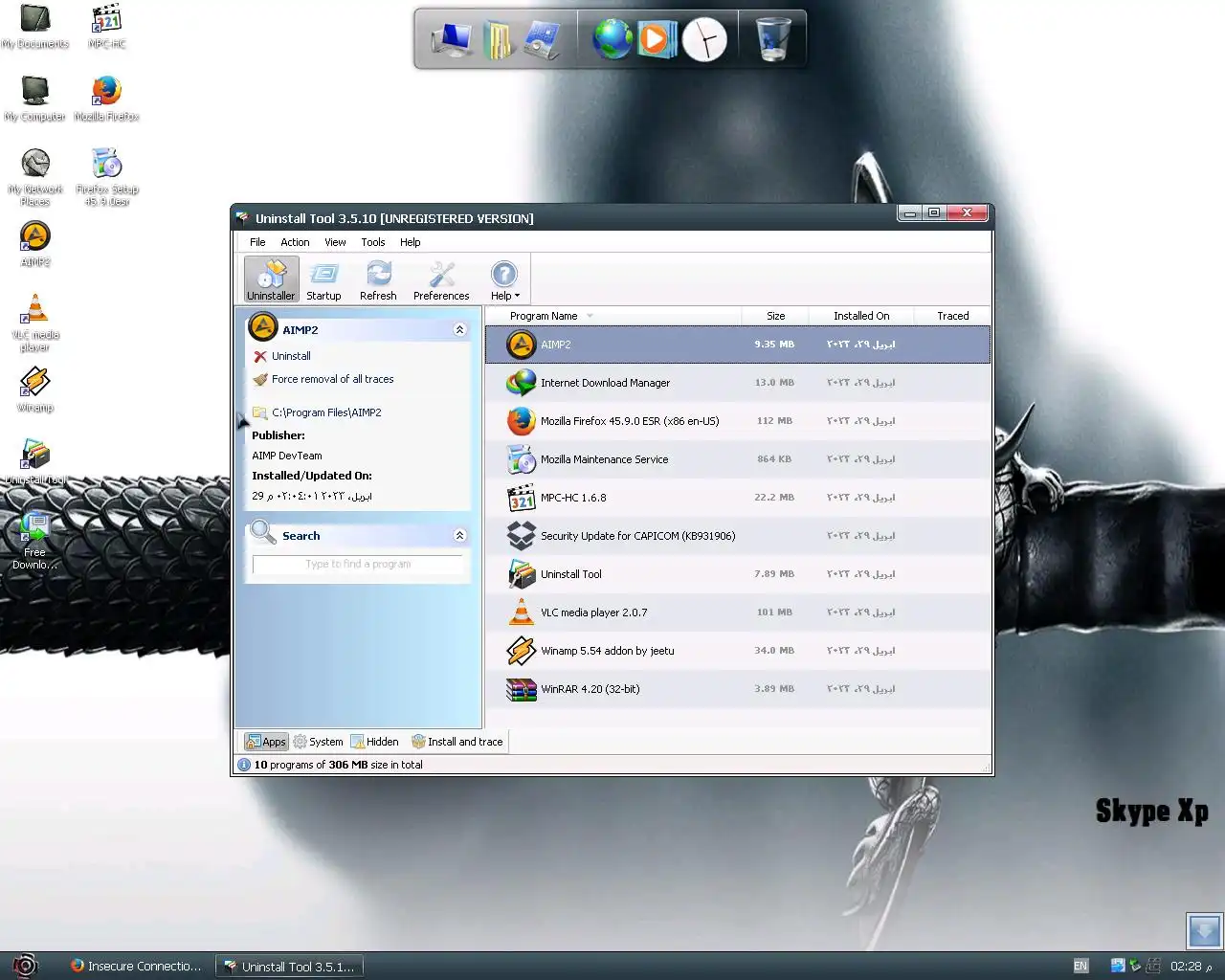
Task: Open the AIMP2 desktop shortcut
Action: [35, 245]
